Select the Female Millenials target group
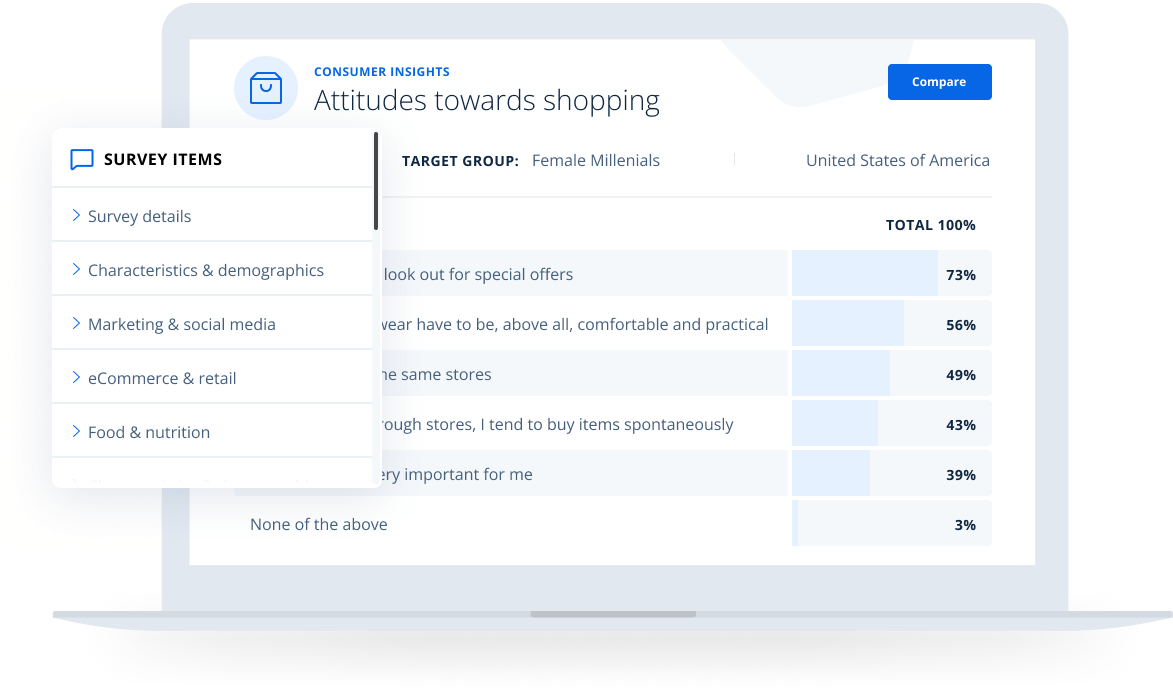This screenshot has height=692, width=1173. (595, 160)
